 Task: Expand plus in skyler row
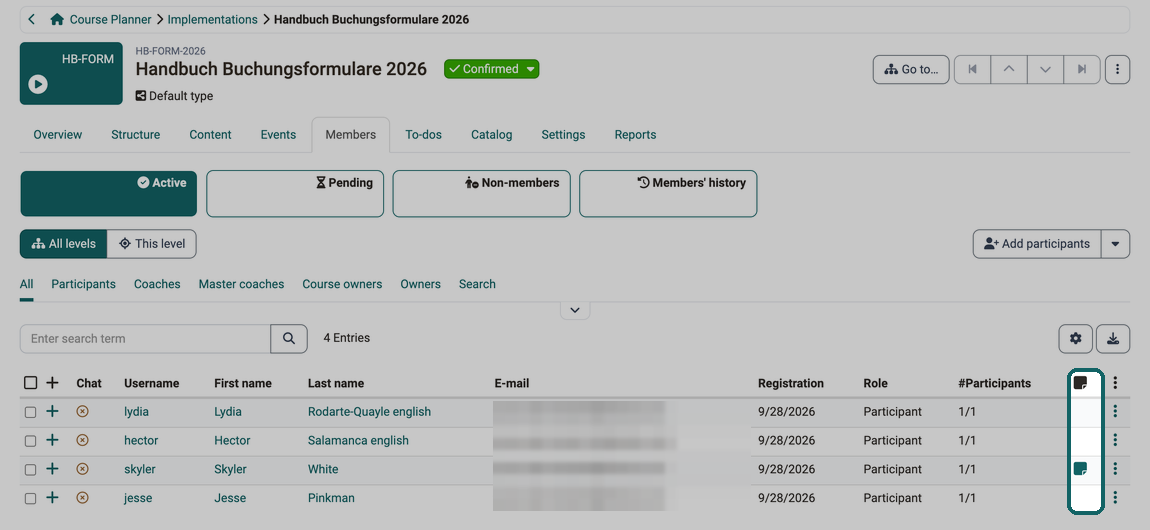[52, 468]
